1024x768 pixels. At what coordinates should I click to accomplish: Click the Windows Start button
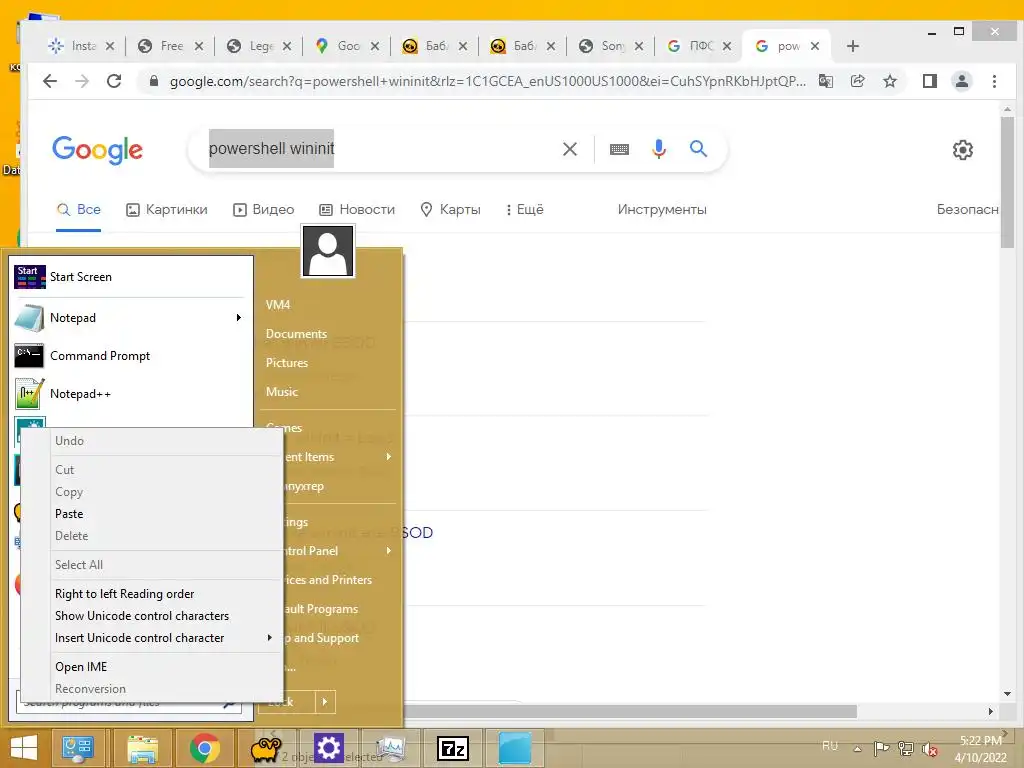pyautogui.click(x=24, y=748)
